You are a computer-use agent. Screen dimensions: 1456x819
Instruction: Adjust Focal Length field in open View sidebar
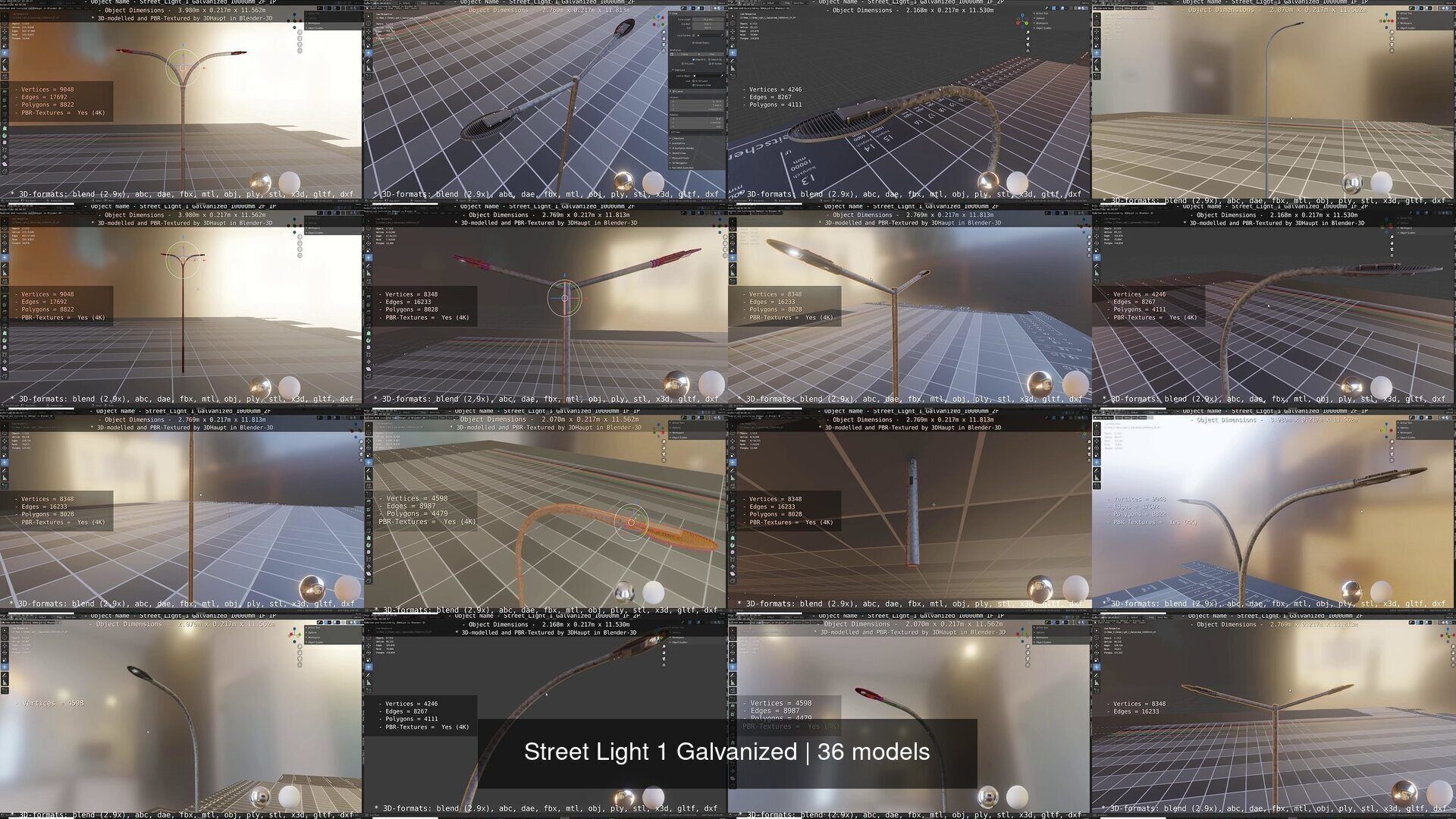tap(708, 19)
